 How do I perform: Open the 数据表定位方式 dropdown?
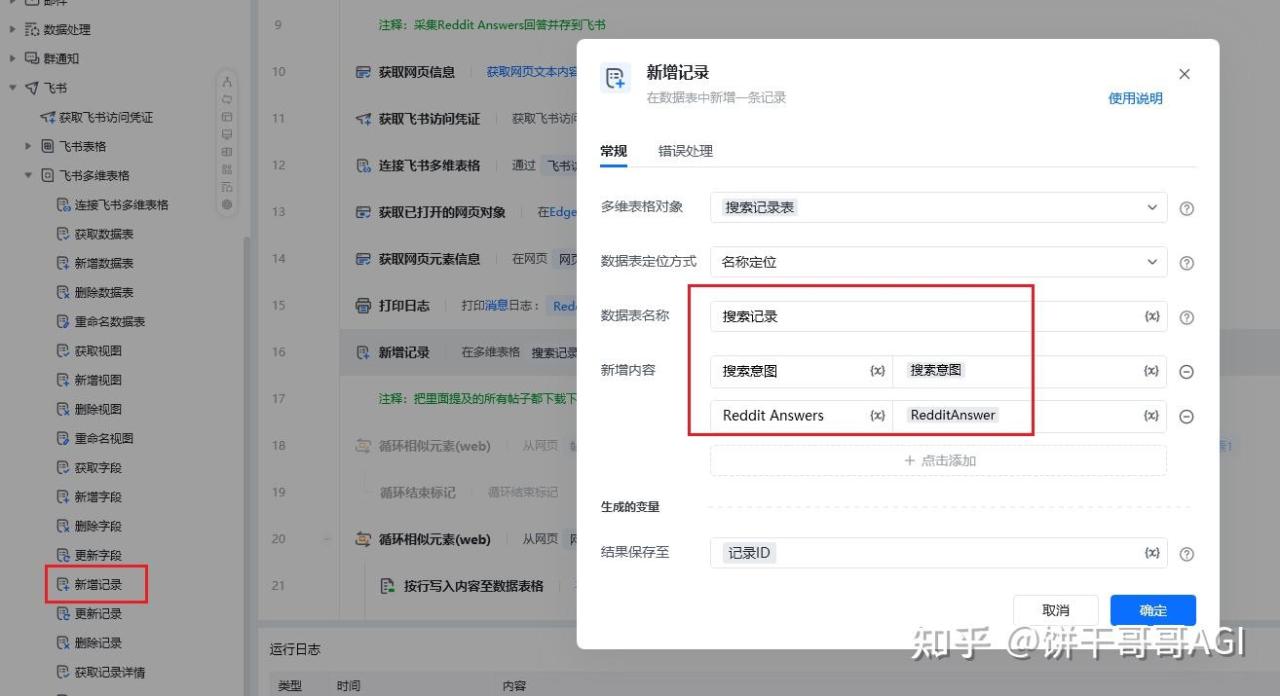pos(938,262)
